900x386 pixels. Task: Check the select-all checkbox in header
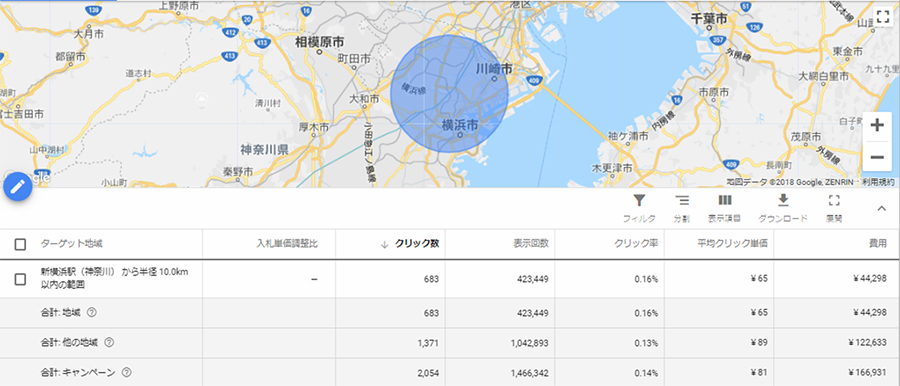pos(20,244)
